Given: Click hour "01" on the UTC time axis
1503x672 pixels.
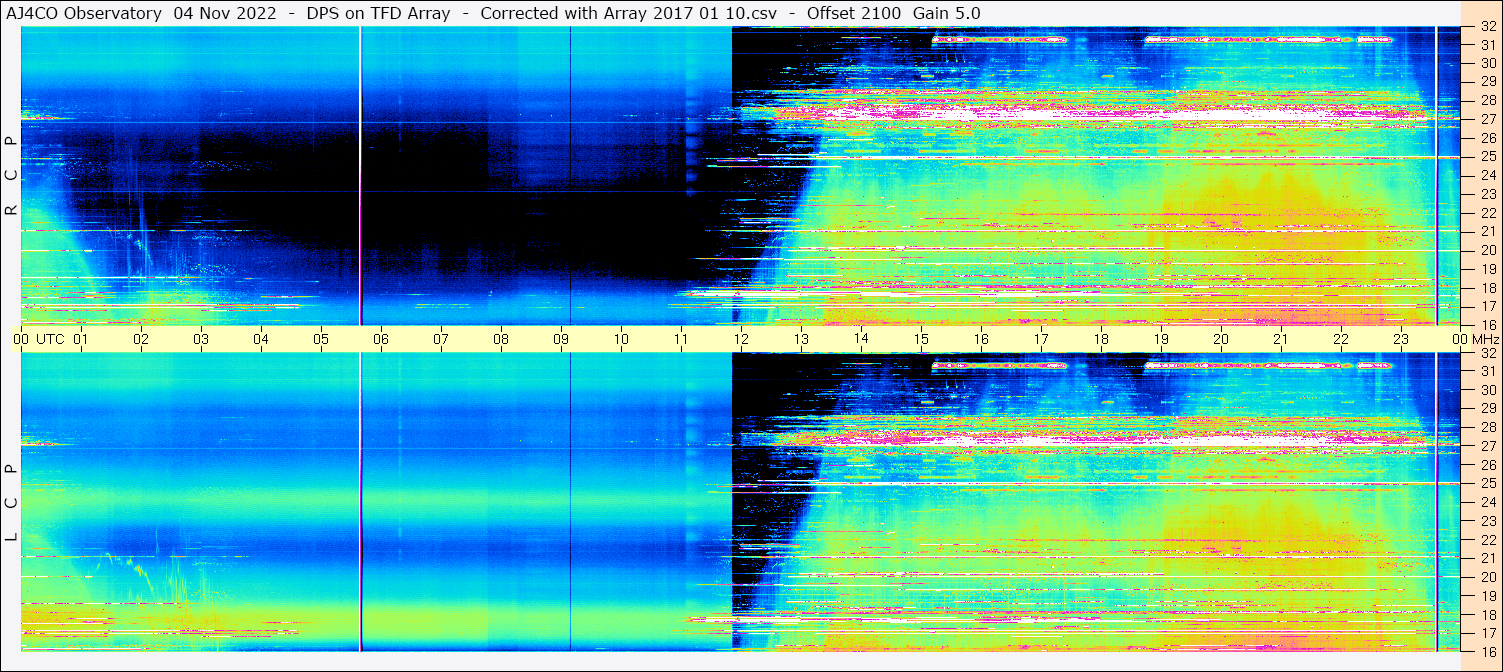Looking at the screenshot, I should point(81,339).
